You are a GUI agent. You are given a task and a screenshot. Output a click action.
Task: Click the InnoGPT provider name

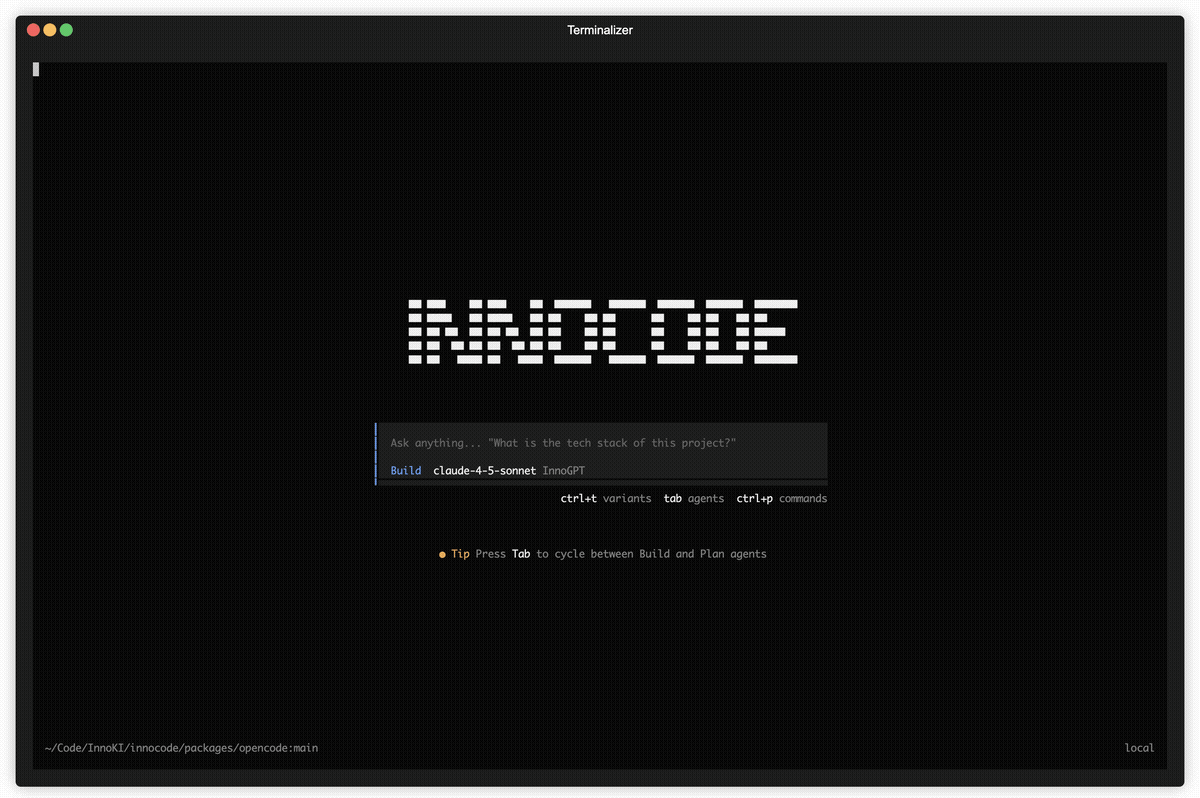coord(564,470)
